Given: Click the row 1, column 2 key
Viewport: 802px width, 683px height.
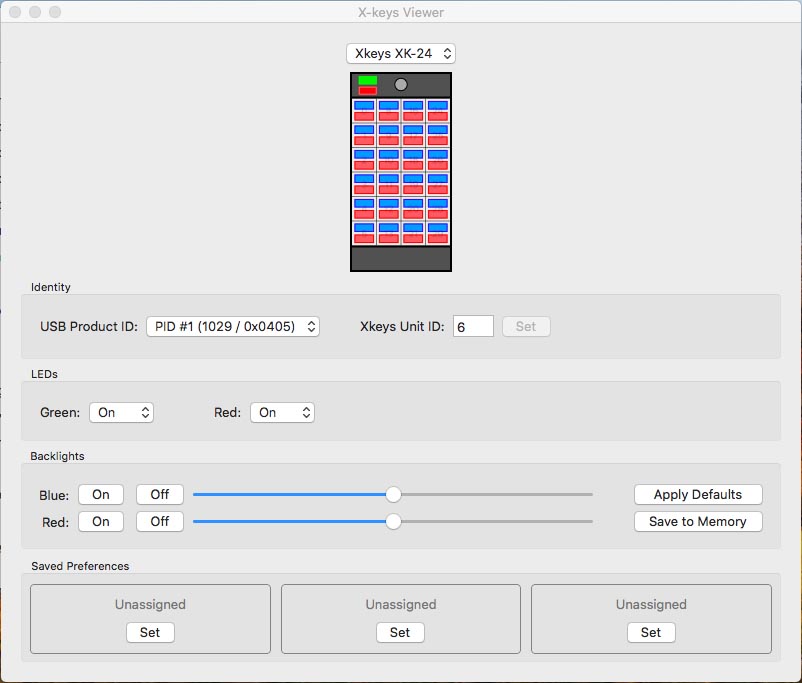Looking at the screenshot, I should (389, 111).
